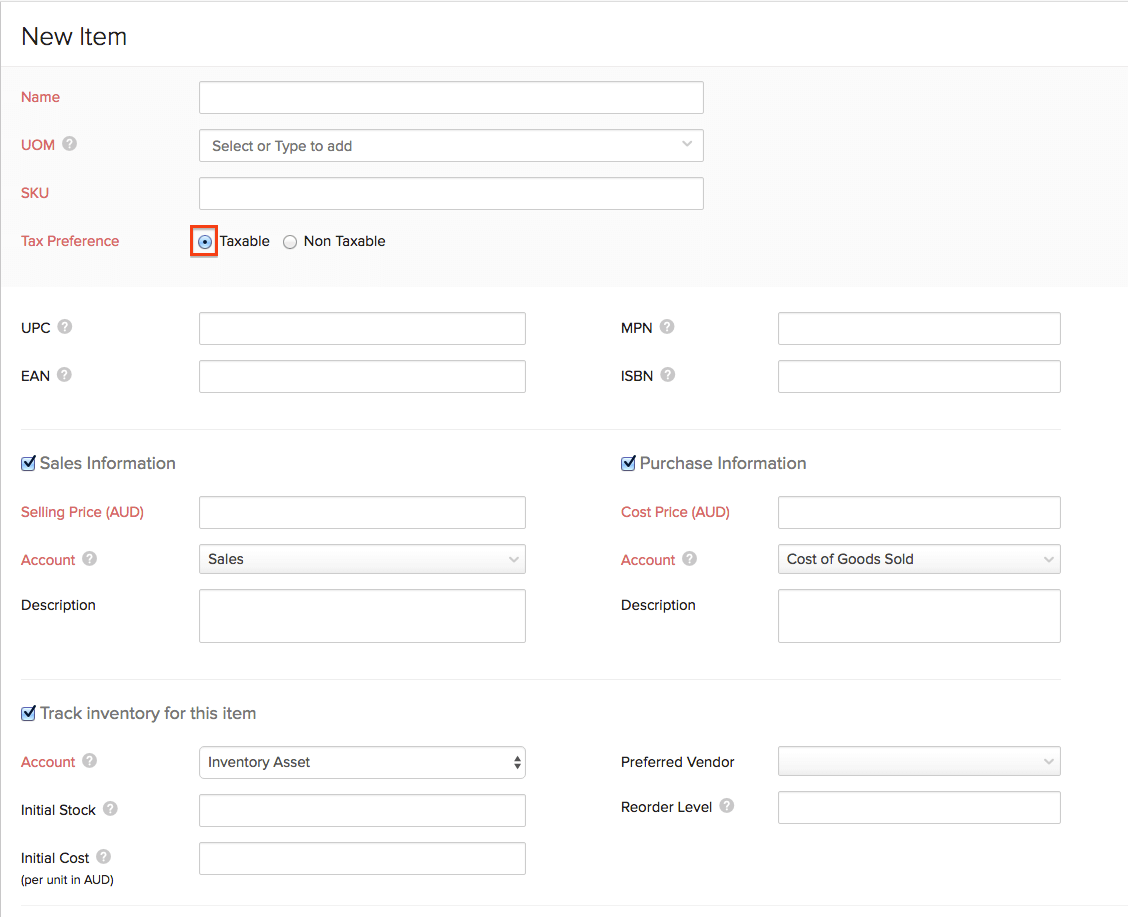The image size is (1128, 917).
Task: Click the help icon next to MPN
Action: tap(667, 327)
